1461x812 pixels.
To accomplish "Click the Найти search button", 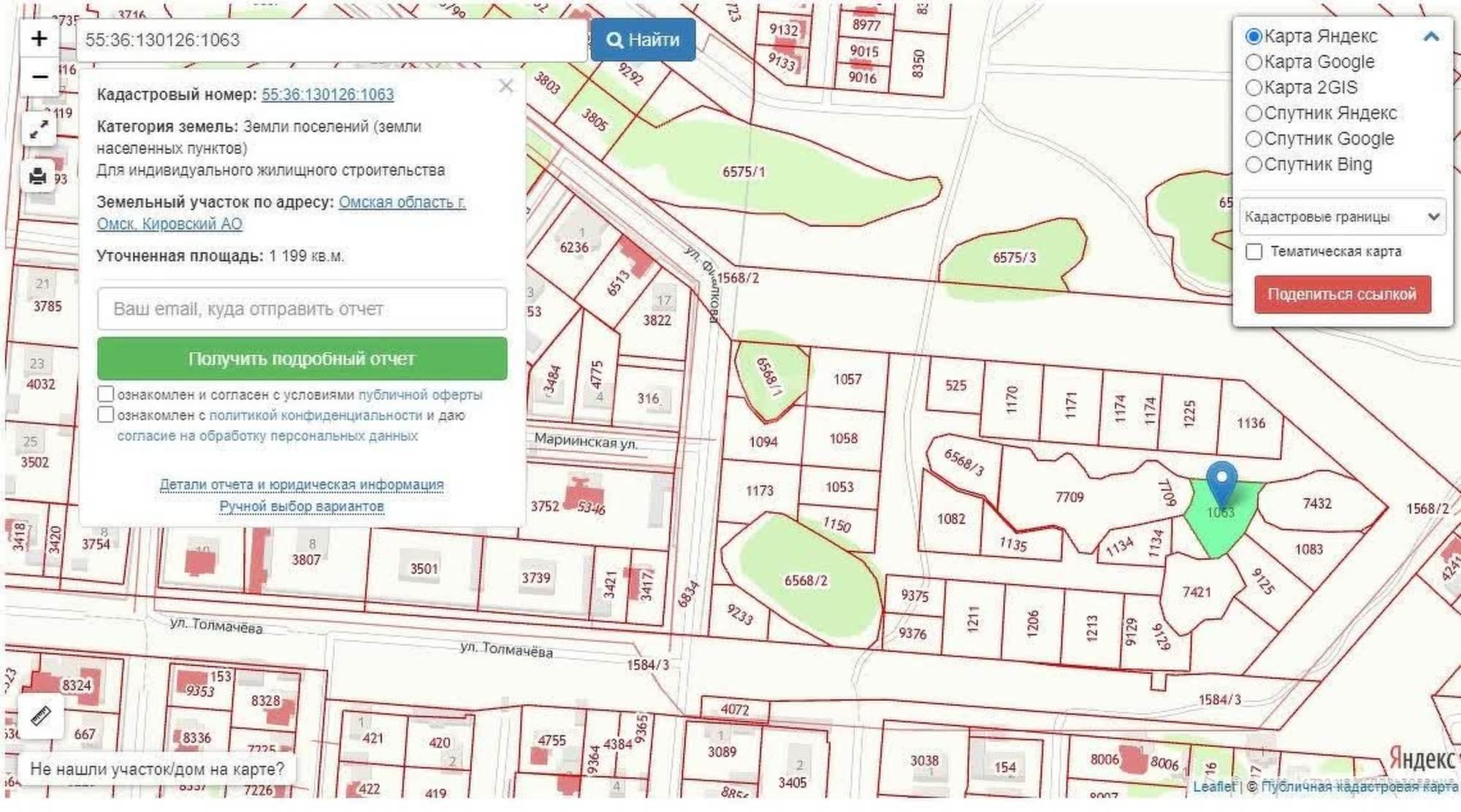I will point(643,39).
